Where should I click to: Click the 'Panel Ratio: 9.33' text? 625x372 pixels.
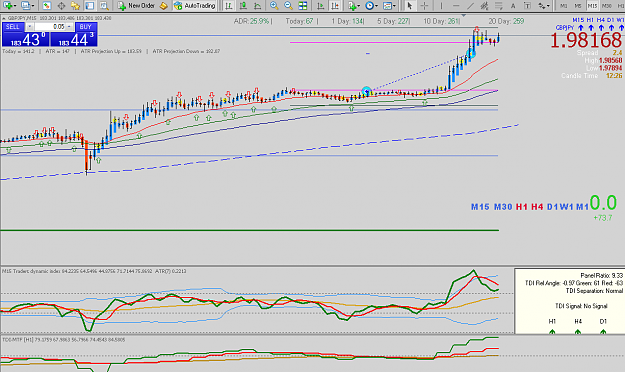tap(601, 276)
